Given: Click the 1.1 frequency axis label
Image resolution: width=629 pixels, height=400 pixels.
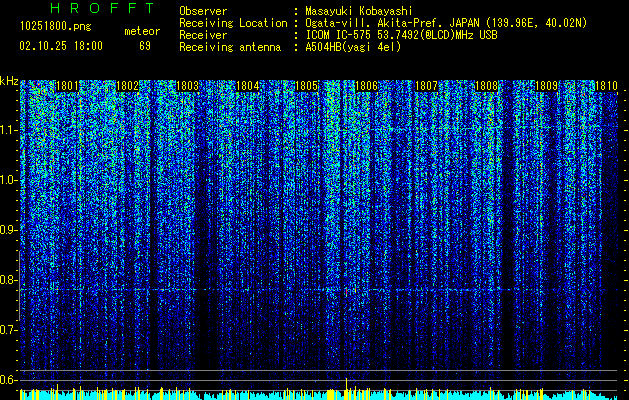Looking at the screenshot, I should pyautogui.click(x=8, y=130).
